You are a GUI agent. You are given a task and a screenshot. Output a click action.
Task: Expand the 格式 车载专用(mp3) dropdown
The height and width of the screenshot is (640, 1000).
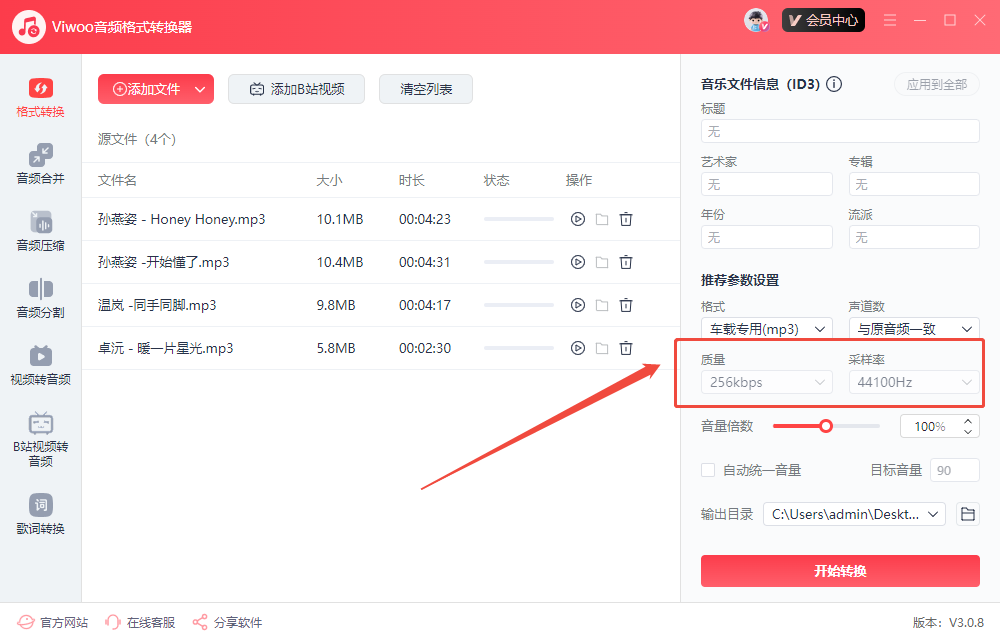tap(767, 328)
